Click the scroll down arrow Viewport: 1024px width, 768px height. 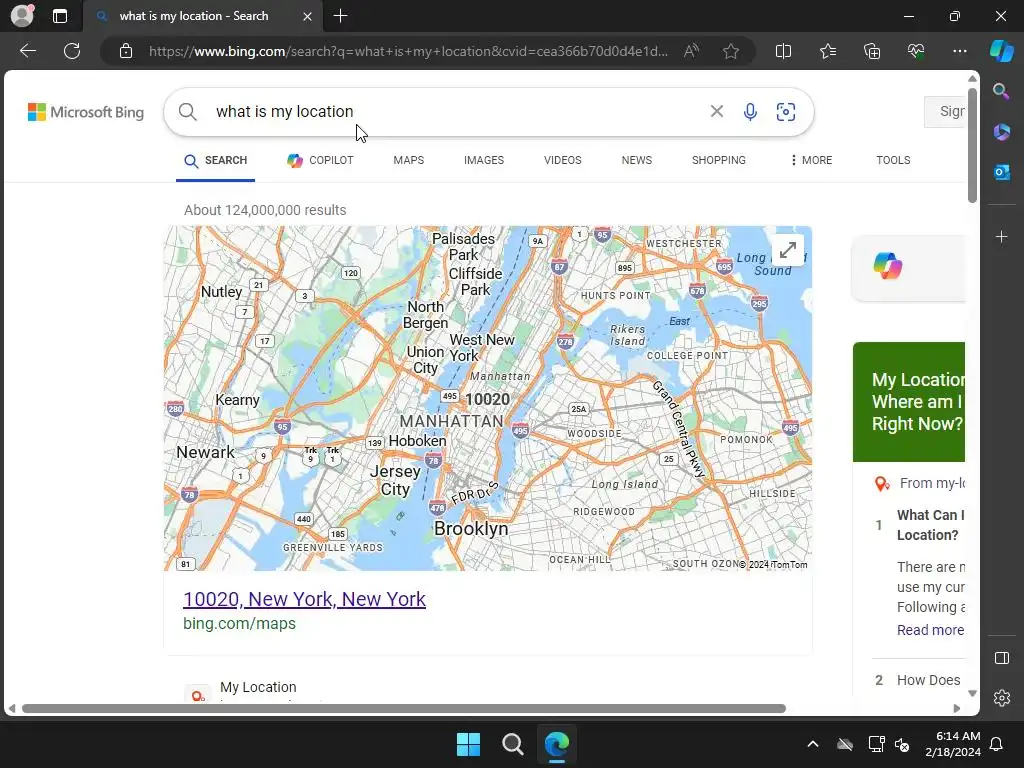pyautogui.click(x=972, y=694)
